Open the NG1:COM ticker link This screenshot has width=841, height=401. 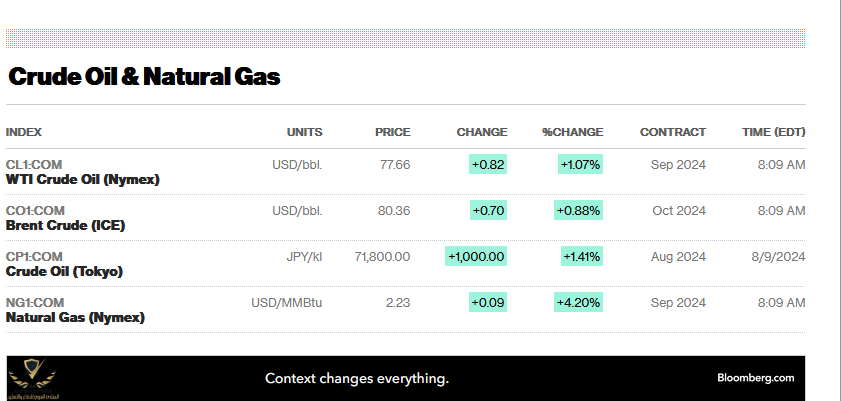35,302
